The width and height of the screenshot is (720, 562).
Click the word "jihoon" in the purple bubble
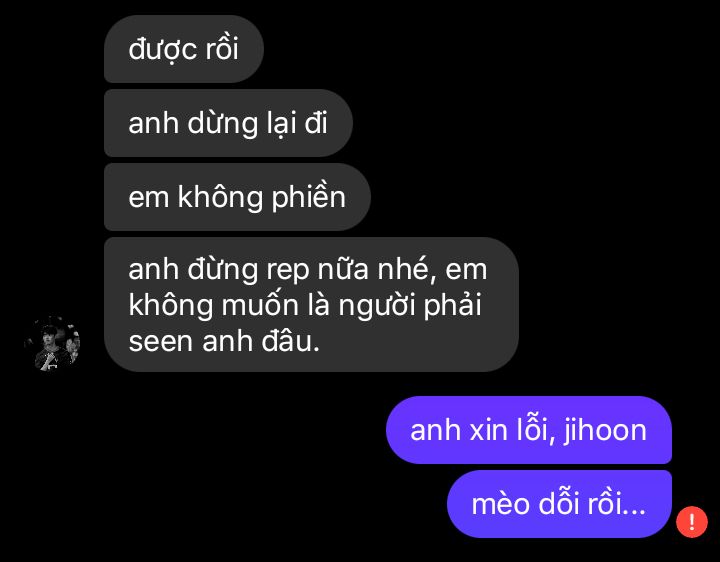[x=605, y=431]
